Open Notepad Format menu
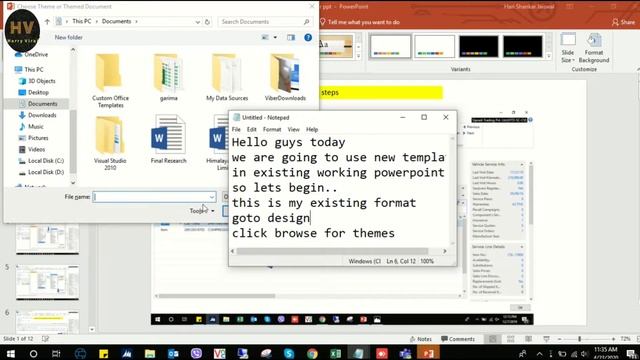 click(x=272, y=129)
